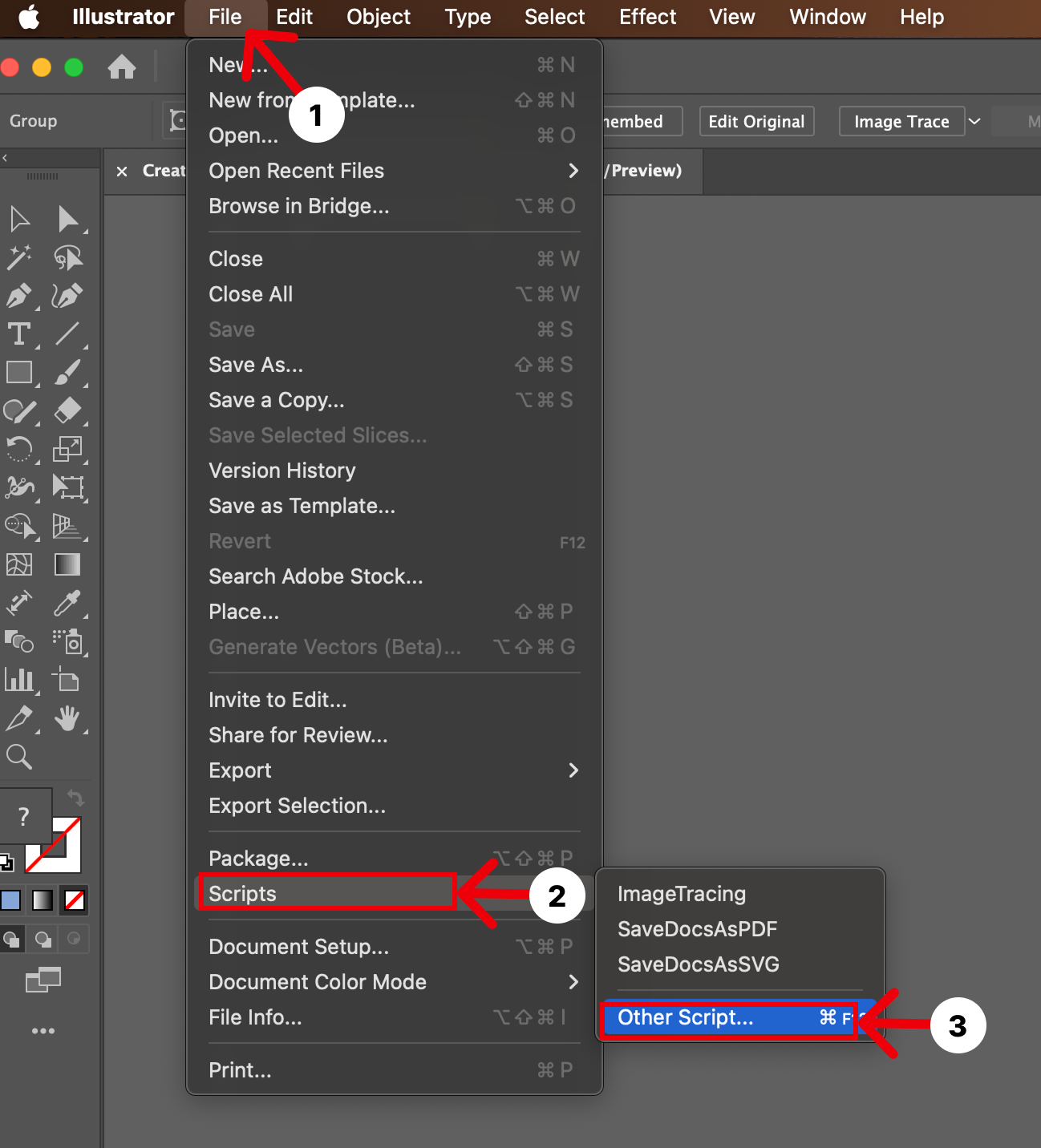Pick the Perspective Grid tool
The height and width of the screenshot is (1148, 1041).
67,526
